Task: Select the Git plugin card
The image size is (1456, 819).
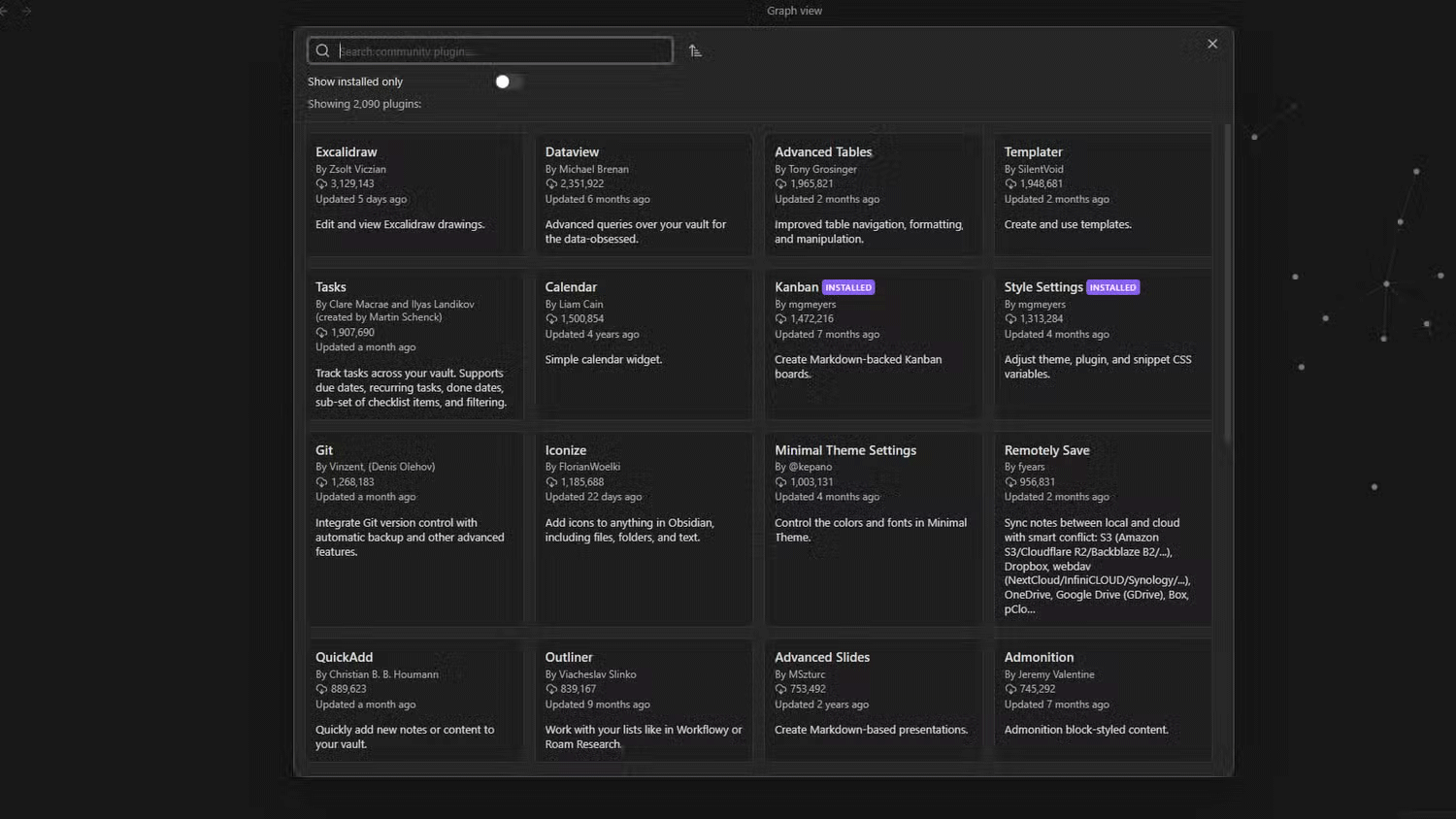Action: [x=414, y=529]
